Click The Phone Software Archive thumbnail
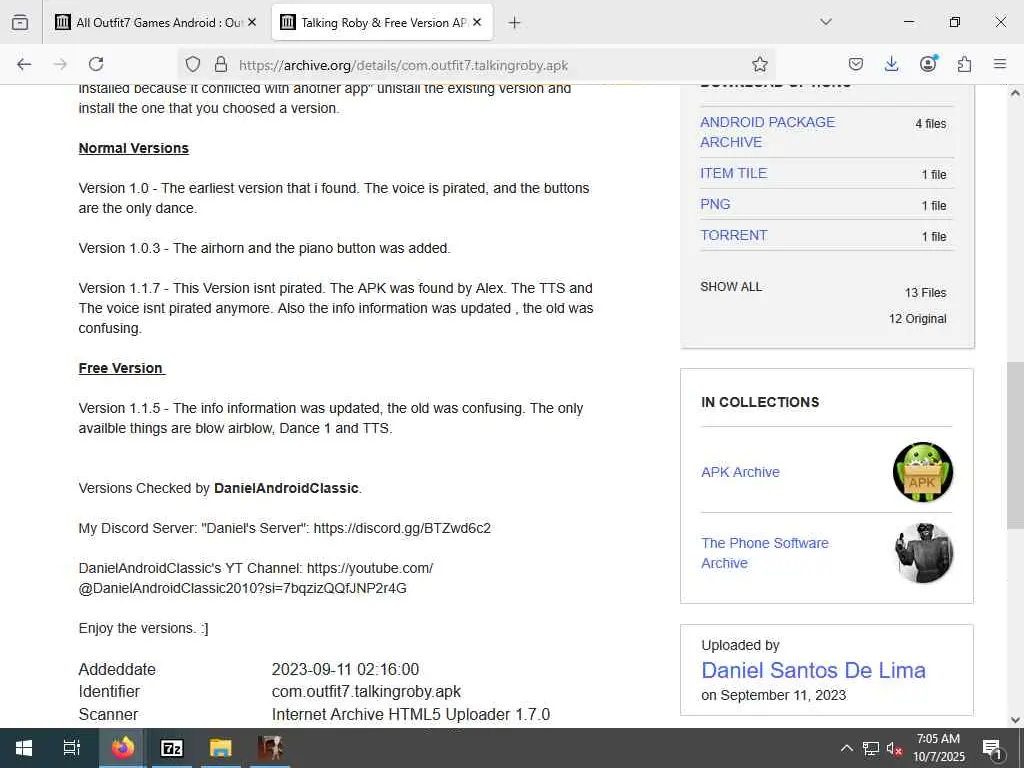Viewport: 1024px width, 768px height. (x=923, y=553)
